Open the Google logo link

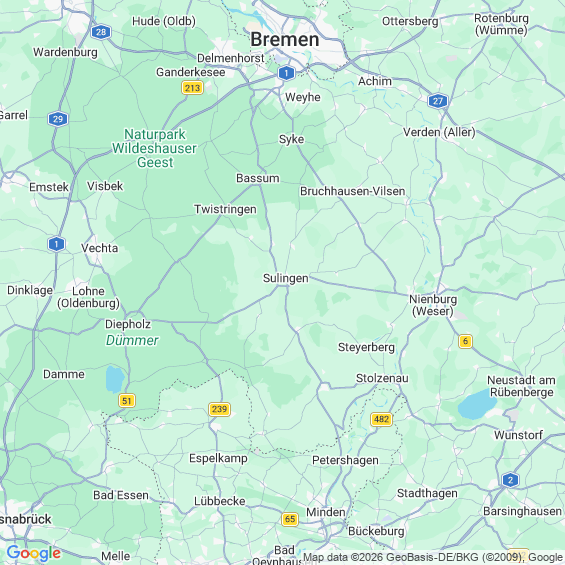pyautogui.click(x=34, y=553)
